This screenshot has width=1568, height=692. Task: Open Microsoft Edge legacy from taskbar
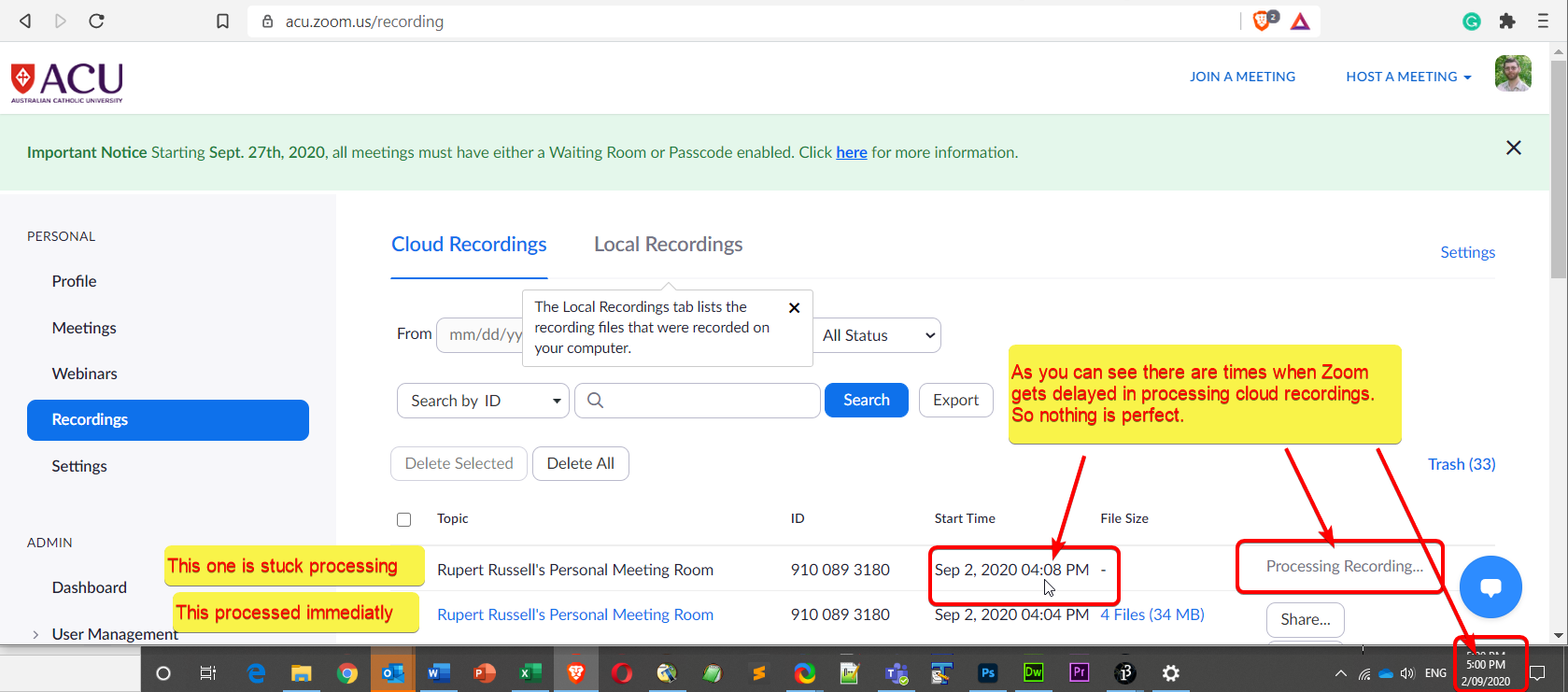coord(256,672)
